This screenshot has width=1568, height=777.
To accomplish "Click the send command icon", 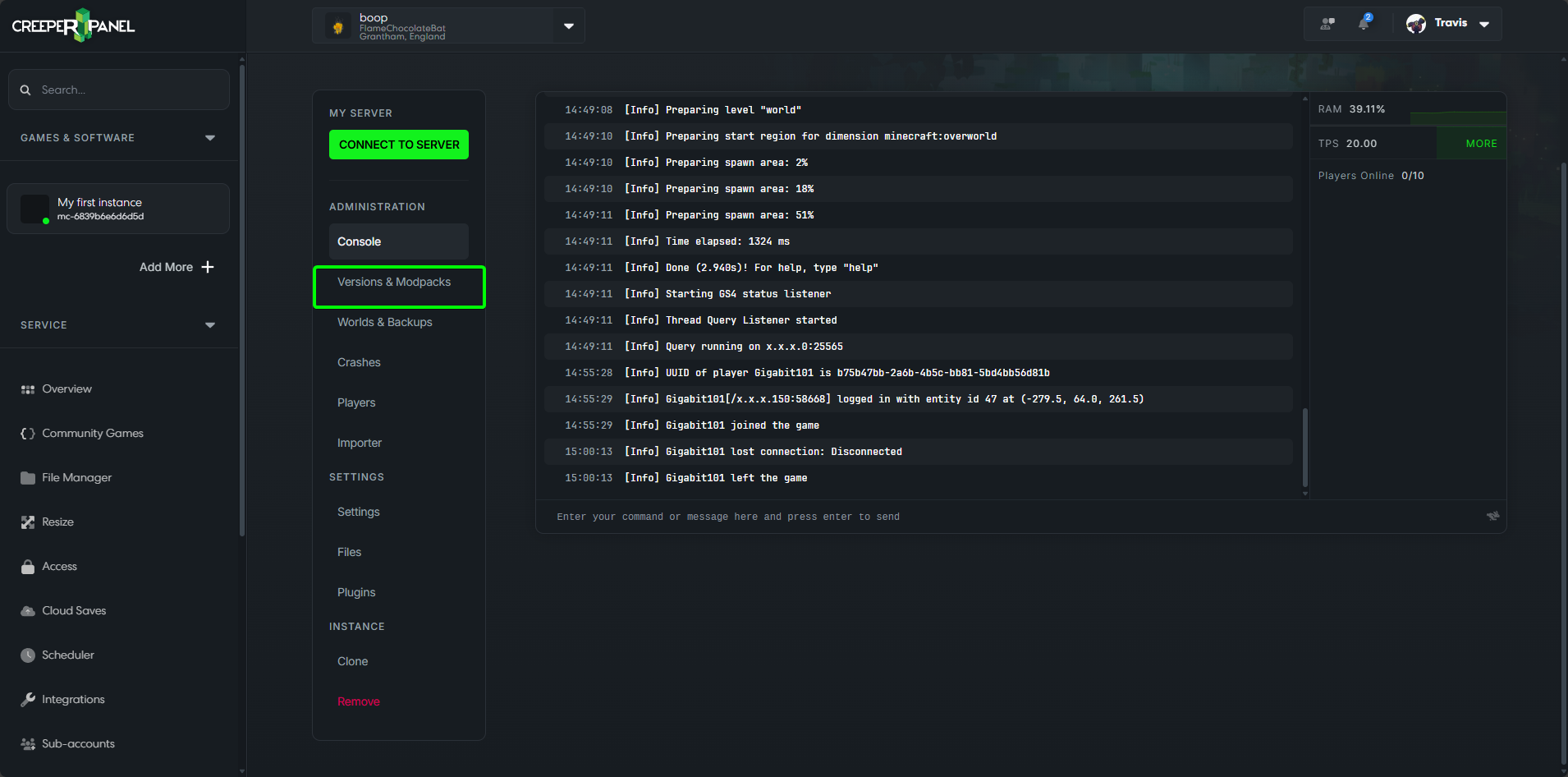I will (1492, 516).
